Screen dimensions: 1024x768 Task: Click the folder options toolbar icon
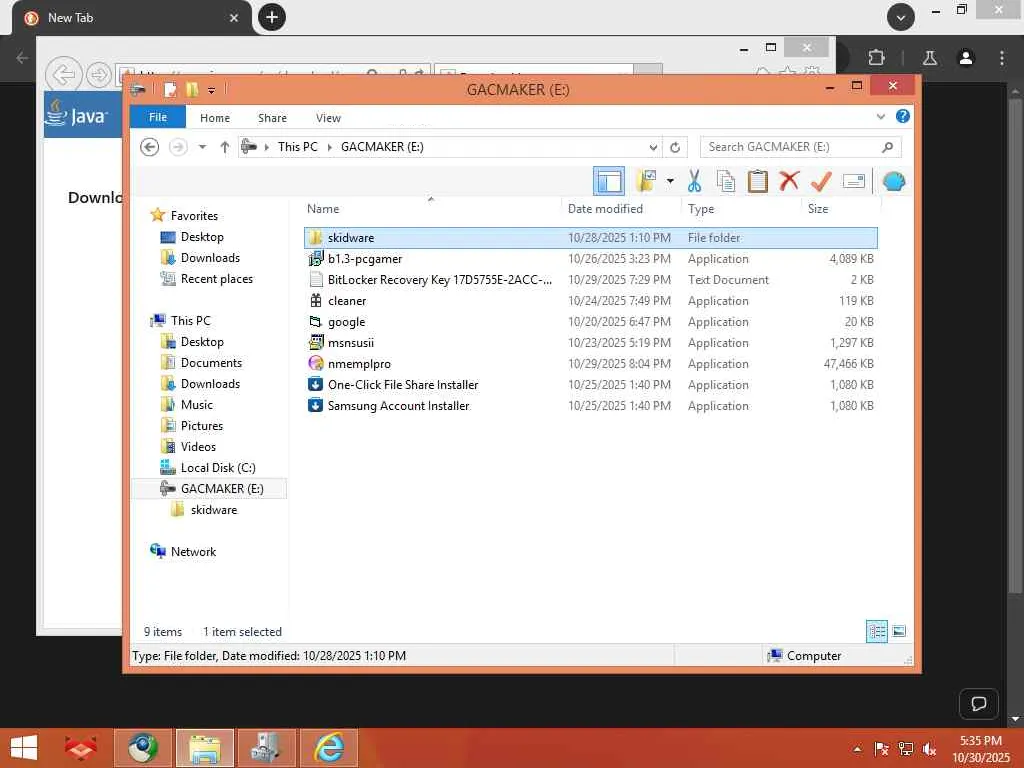tap(647, 181)
